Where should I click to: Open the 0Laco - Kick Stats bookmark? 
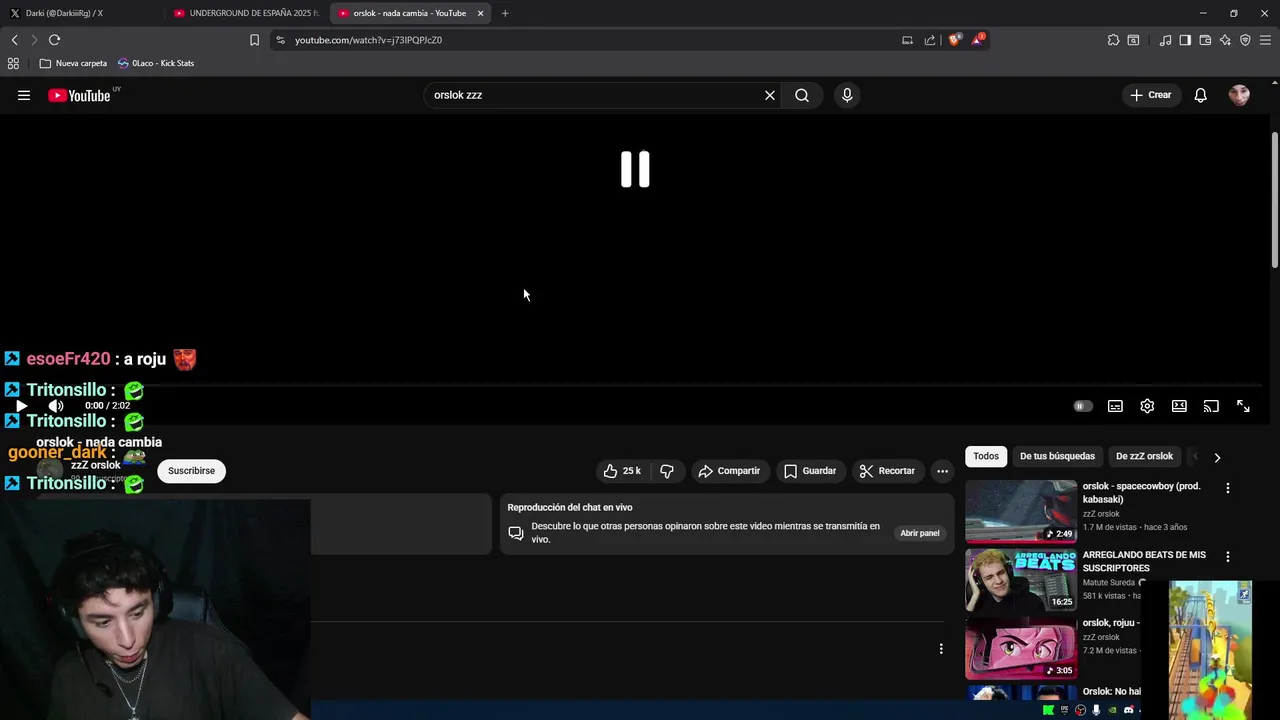click(x=156, y=63)
